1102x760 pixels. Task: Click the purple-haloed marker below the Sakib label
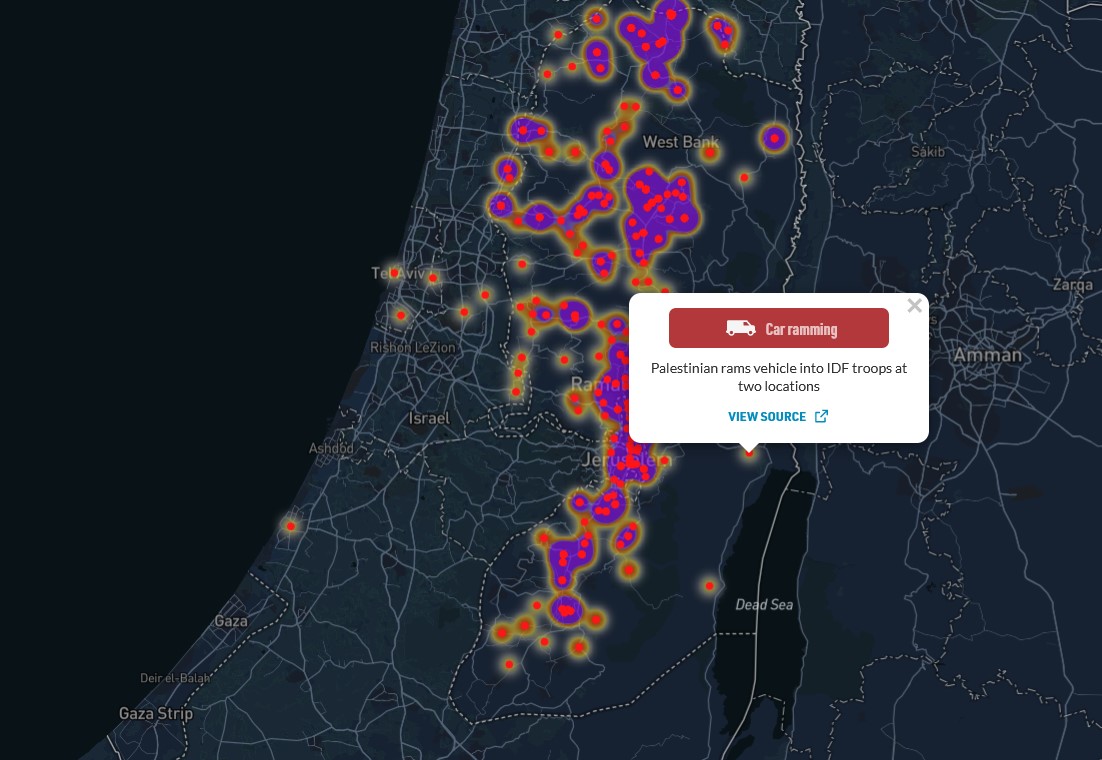[x=773, y=138]
